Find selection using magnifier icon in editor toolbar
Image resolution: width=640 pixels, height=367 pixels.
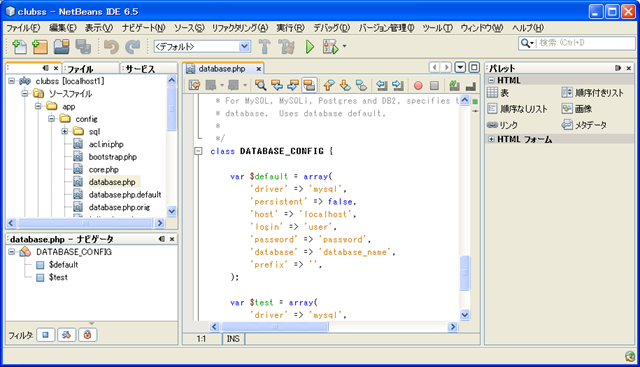[260, 85]
